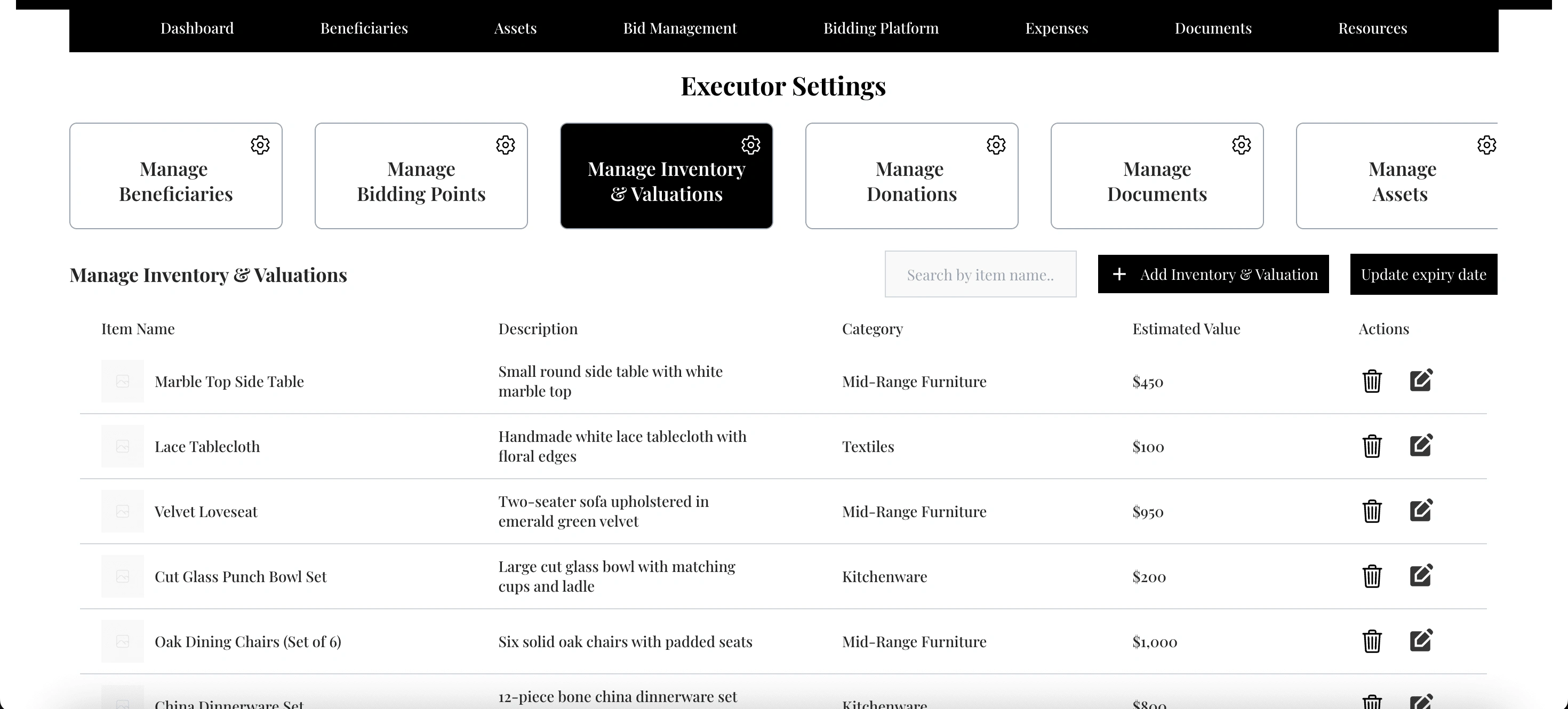Click the Executor Settings heading
The image size is (1568, 709).
[x=783, y=86]
